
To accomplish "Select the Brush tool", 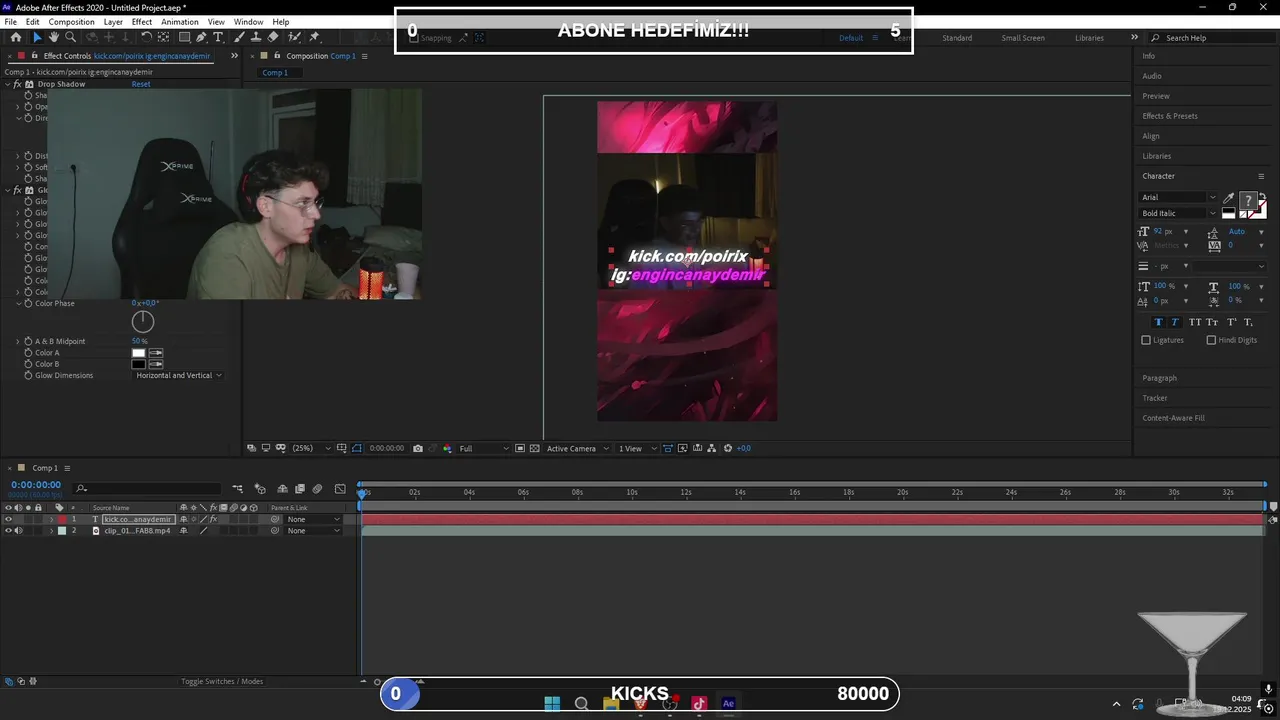I will [240, 37].
